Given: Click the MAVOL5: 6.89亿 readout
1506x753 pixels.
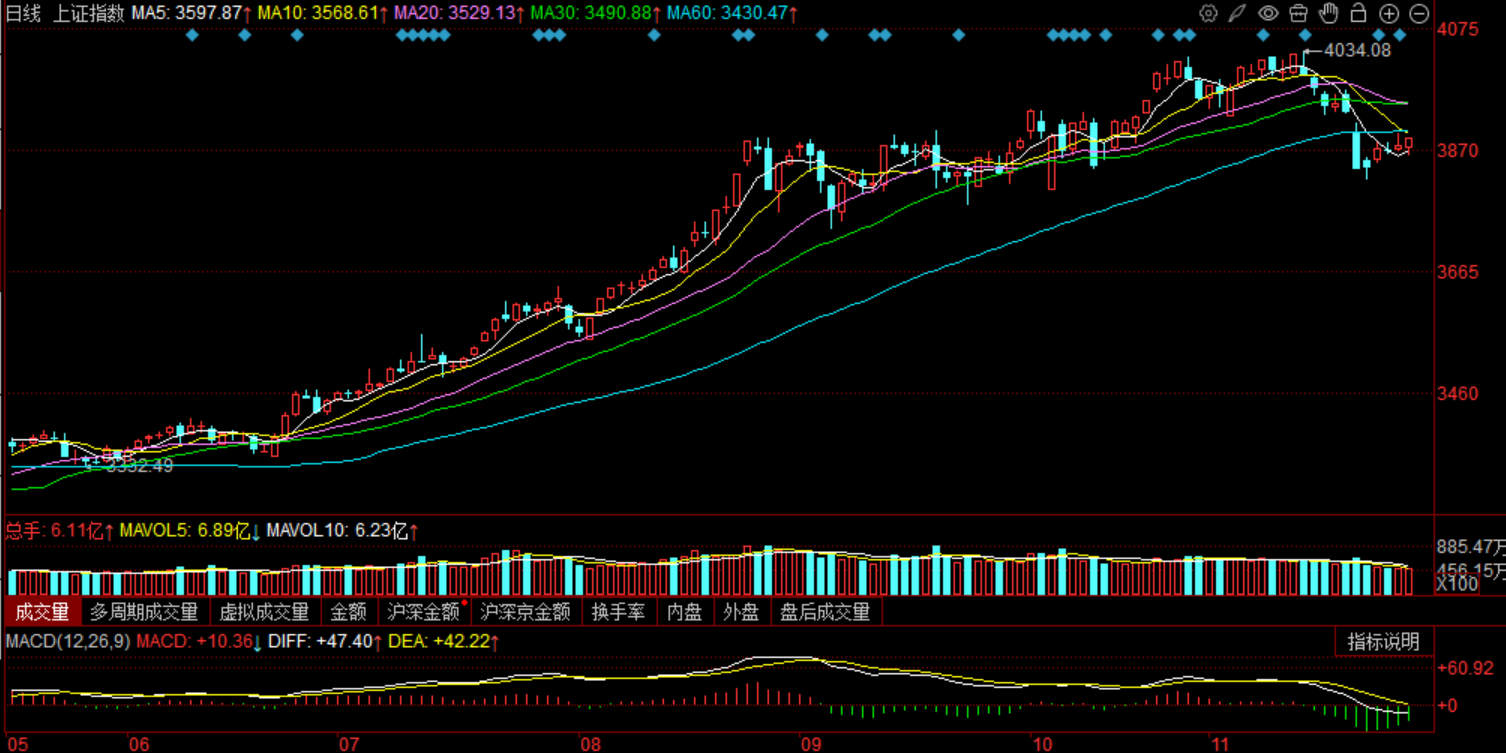Looking at the screenshot, I should pyautogui.click(x=190, y=531).
